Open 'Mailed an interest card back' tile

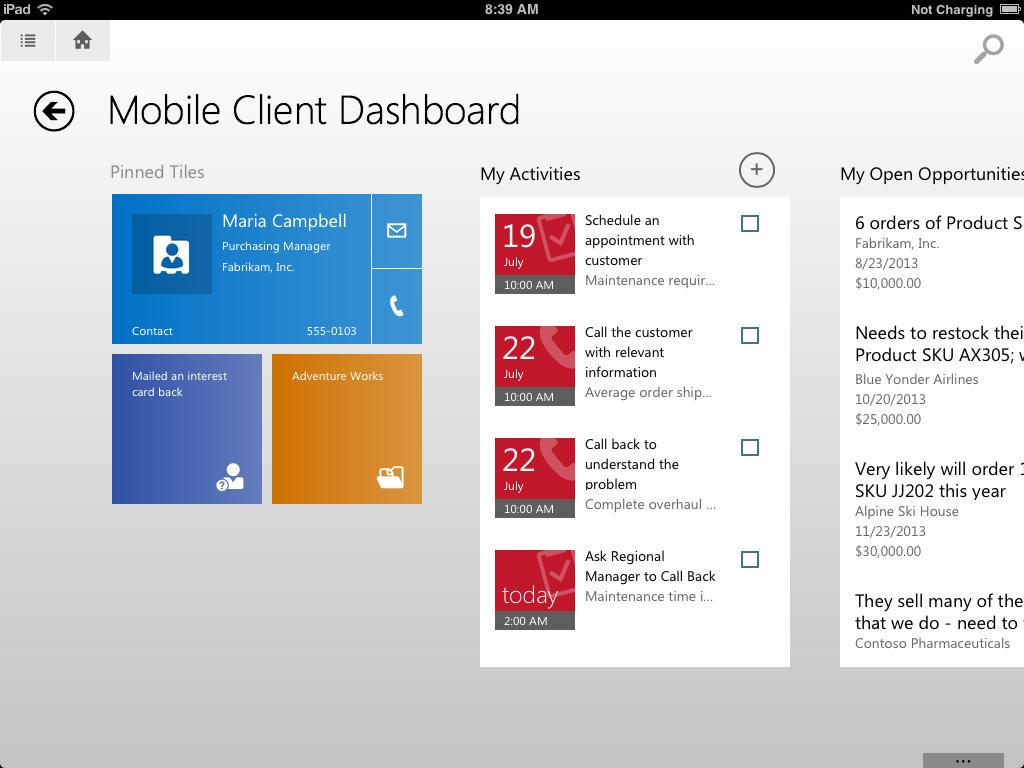click(187, 429)
